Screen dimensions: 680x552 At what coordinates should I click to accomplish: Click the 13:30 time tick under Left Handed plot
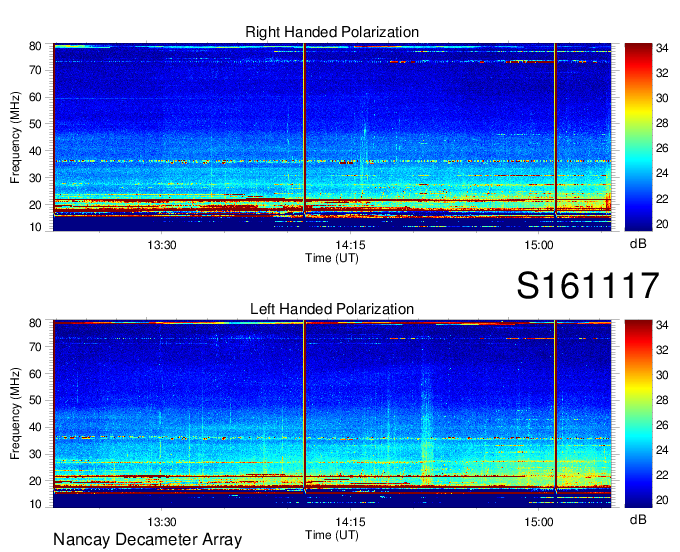point(162,522)
